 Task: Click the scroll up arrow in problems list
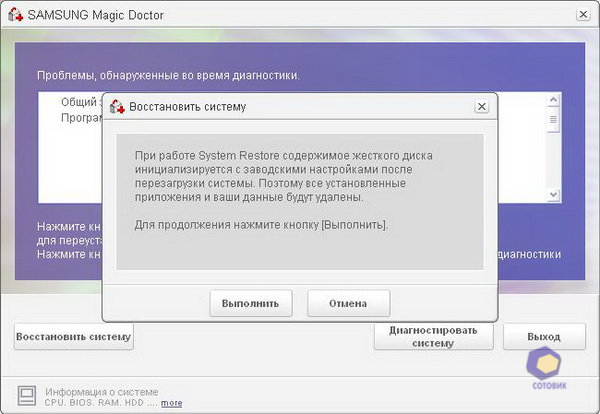(553, 100)
